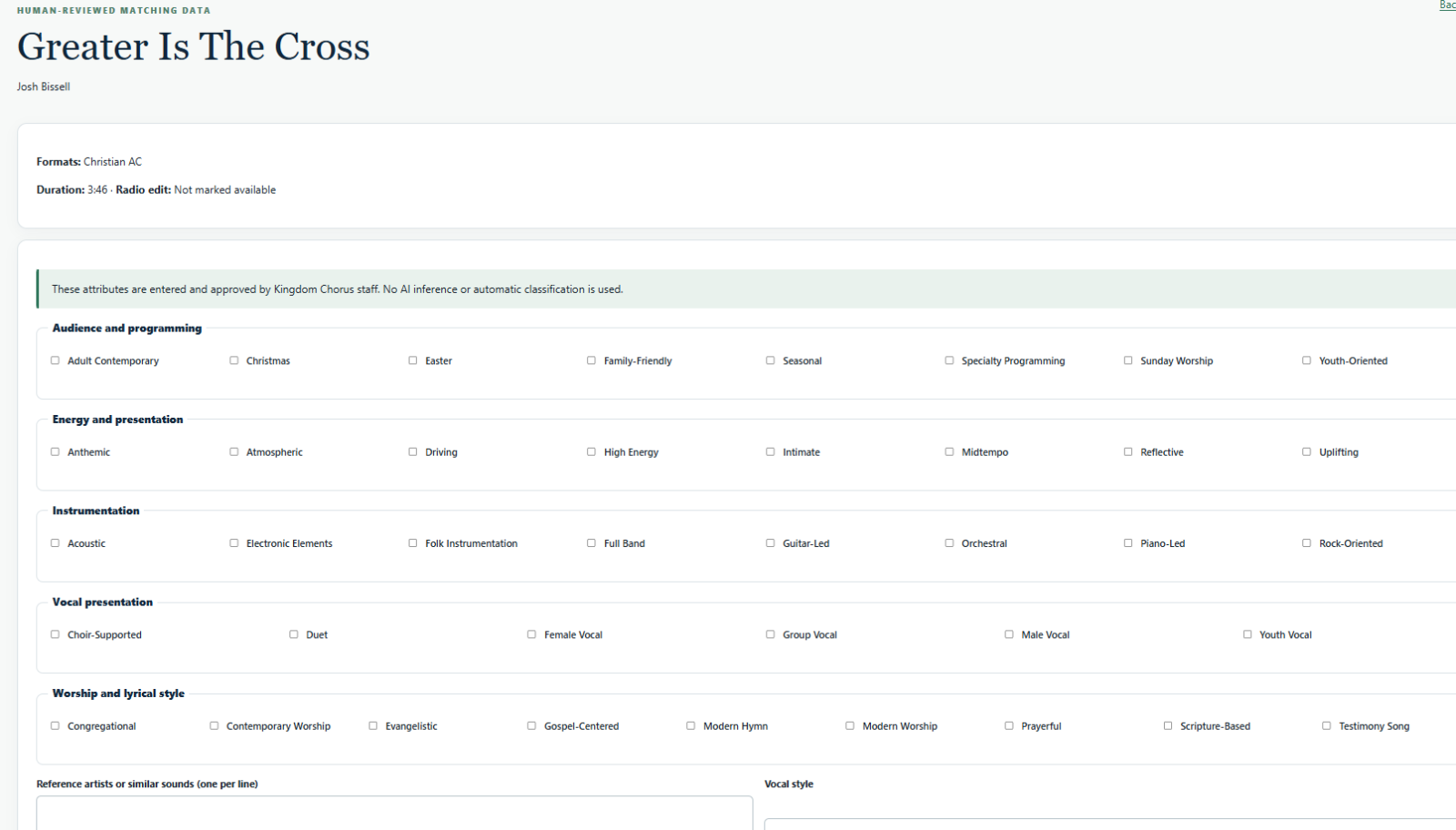Check the Adult Contemporary checkbox
This screenshot has width=1456, height=830.
pyautogui.click(x=56, y=360)
